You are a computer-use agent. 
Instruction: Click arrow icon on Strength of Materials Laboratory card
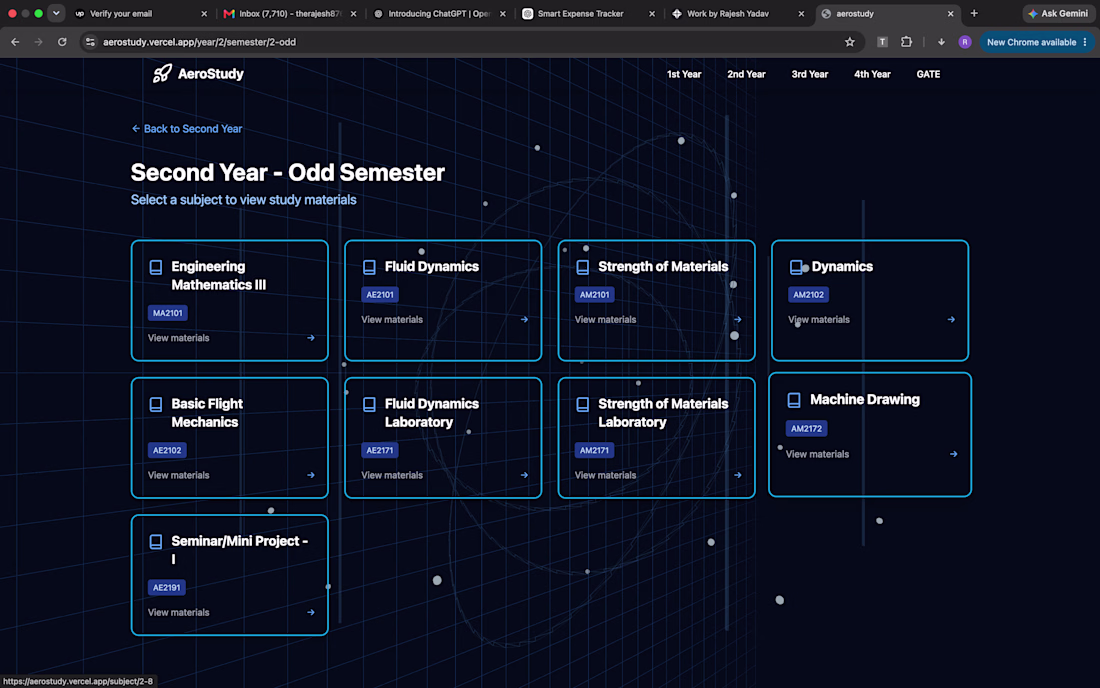[737, 475]
